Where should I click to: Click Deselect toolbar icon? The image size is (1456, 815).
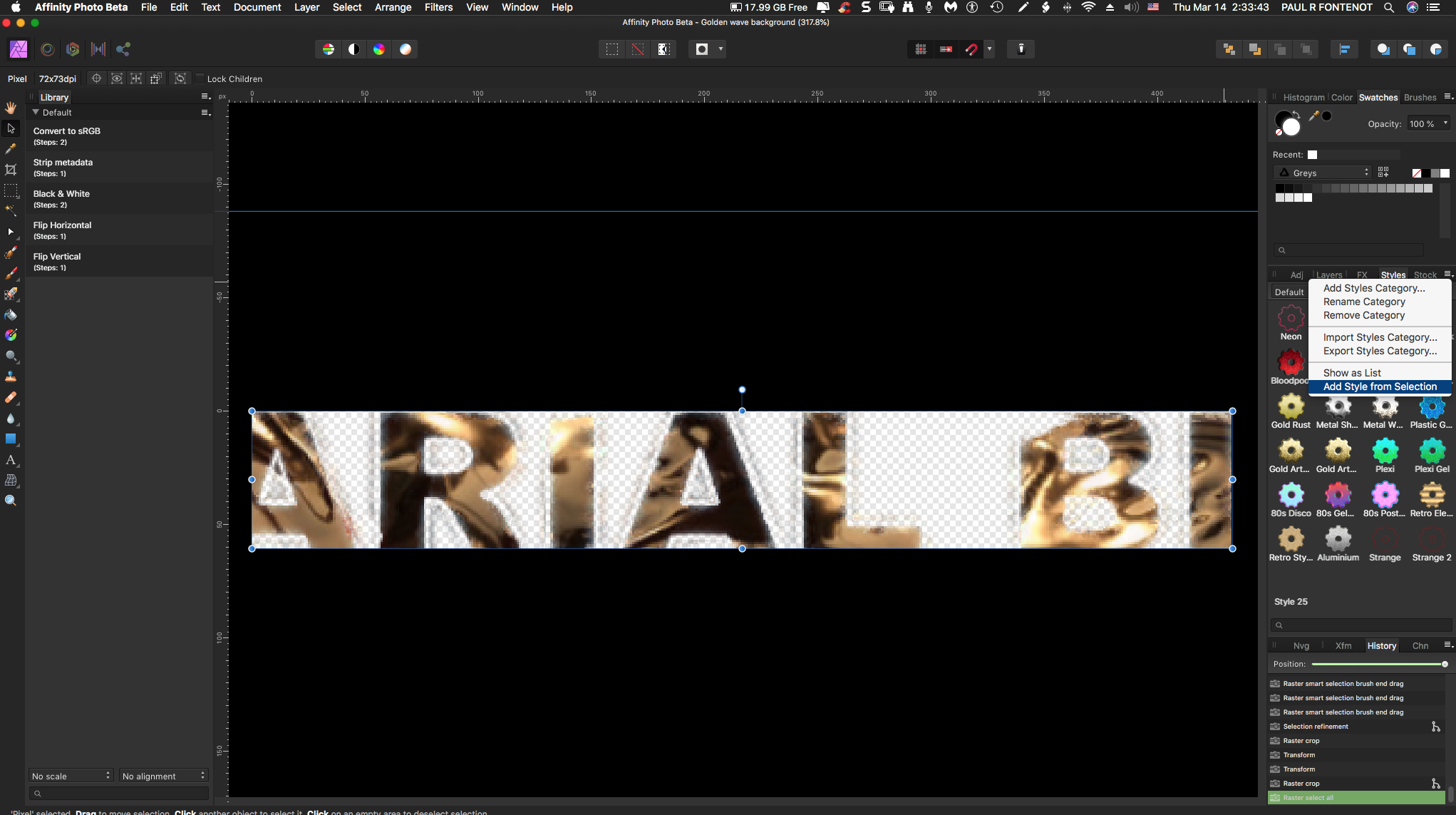[638, 49]
